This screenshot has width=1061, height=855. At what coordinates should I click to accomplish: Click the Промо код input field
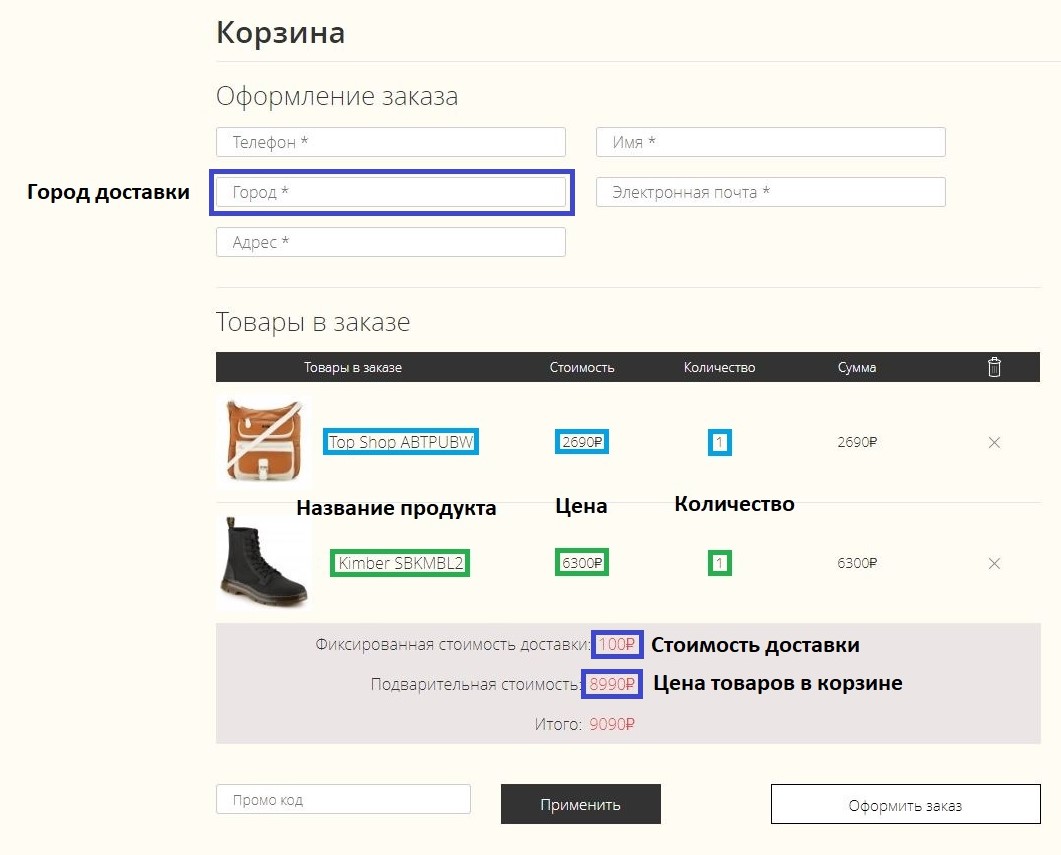click(343, 800)
